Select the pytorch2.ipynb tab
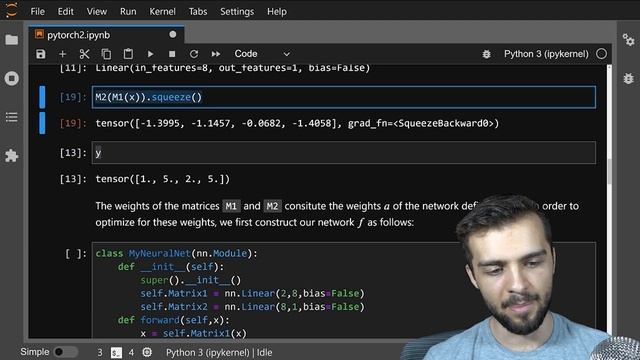Image resolution: width=640 pixels, height=360 pixels. [107, 35]
